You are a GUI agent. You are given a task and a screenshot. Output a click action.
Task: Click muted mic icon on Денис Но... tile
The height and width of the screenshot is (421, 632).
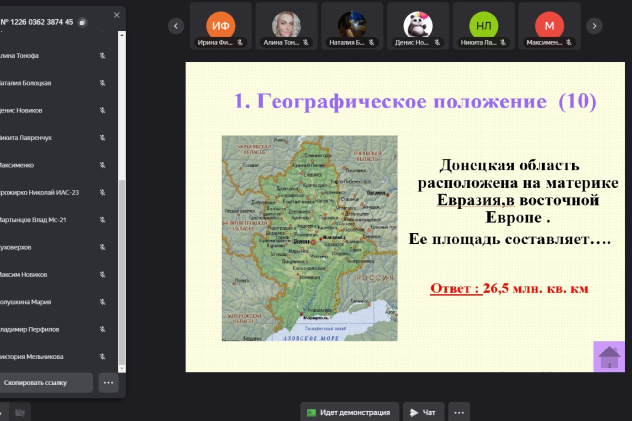click(x=437, y=42)
